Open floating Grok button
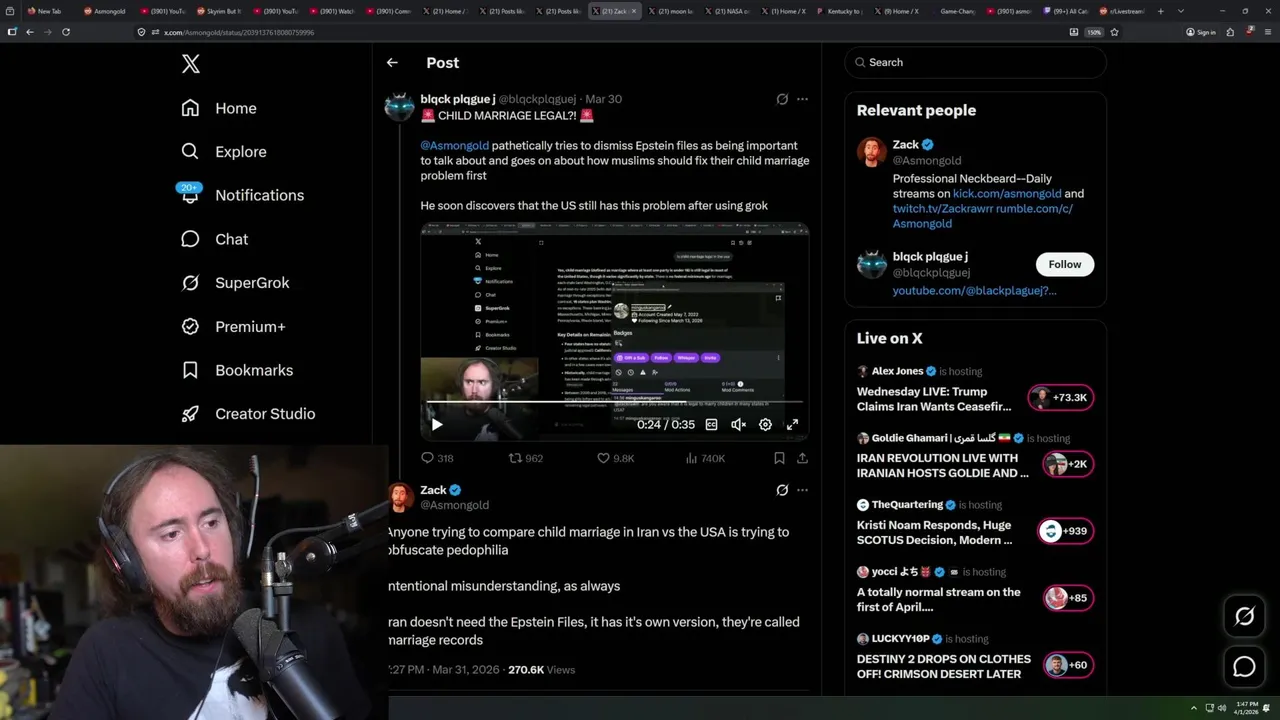The height and width of the screenshot is (720, 1280). click(1244, 617)
